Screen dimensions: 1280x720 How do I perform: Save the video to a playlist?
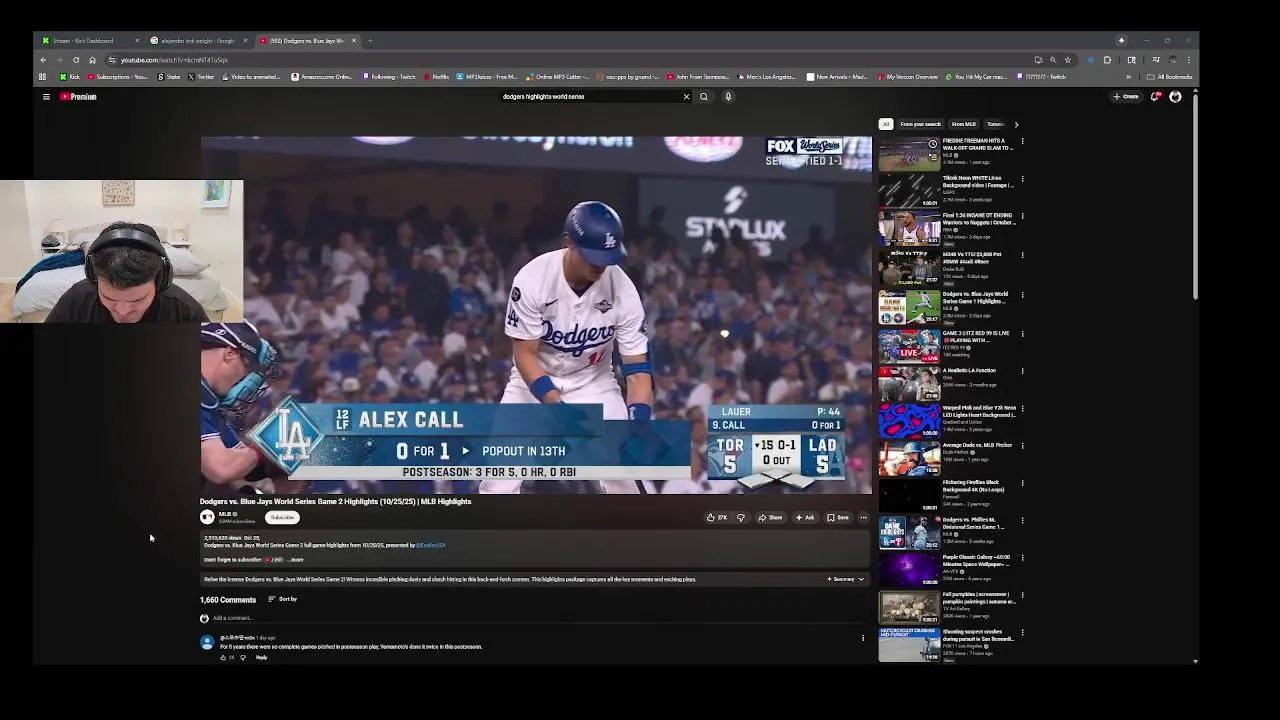tap(838, 518)
